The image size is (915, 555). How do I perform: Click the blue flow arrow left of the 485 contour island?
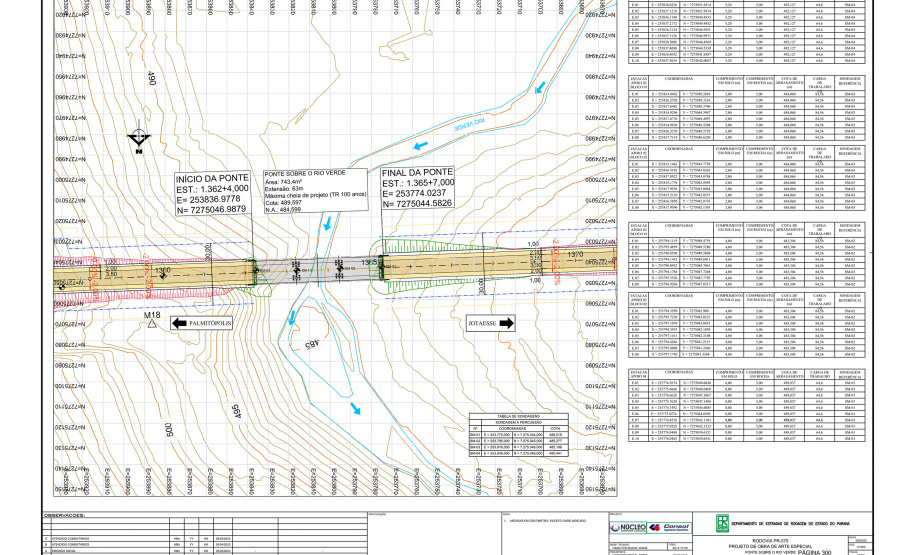(x=292, y=318)
